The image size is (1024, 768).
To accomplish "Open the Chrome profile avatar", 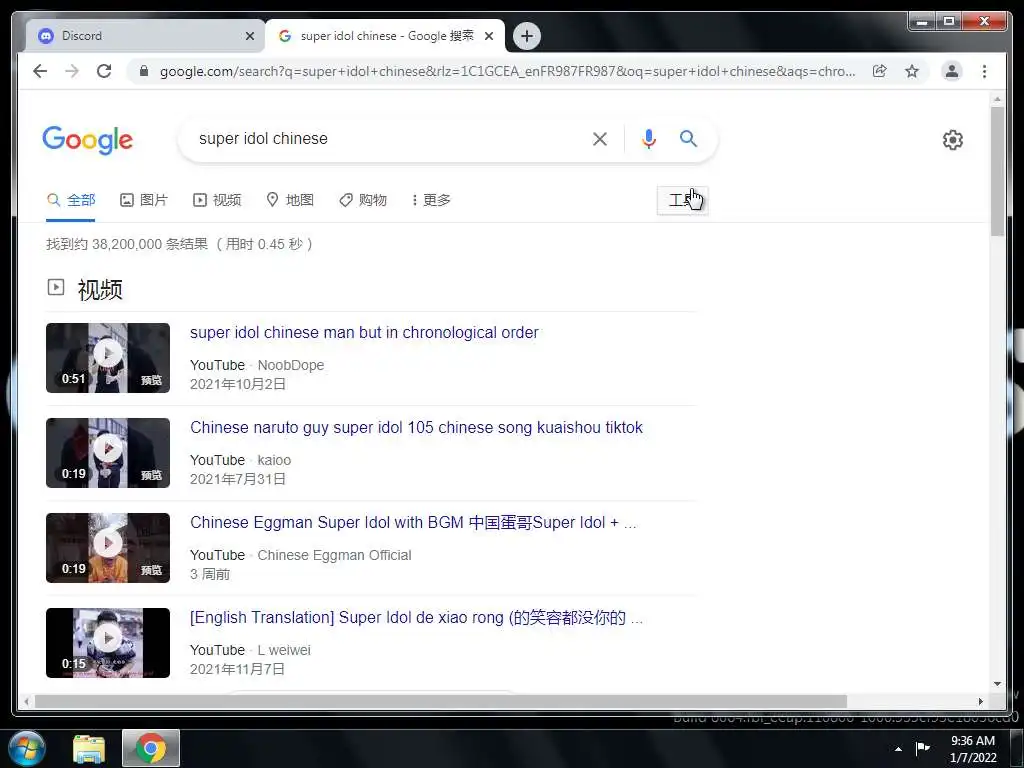I will pyautogui.click(x=952, y=71).
